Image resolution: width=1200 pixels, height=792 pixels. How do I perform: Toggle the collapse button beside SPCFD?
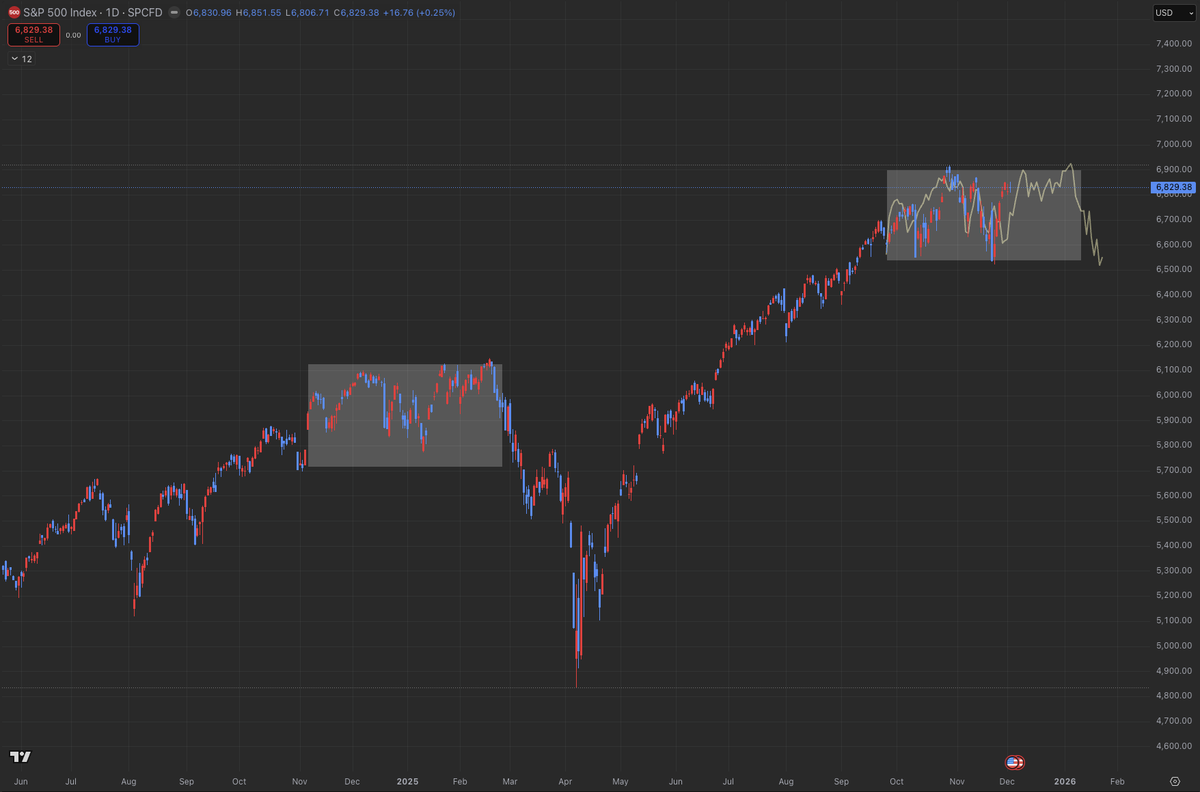pyautogui.click(x=175, y=13)
